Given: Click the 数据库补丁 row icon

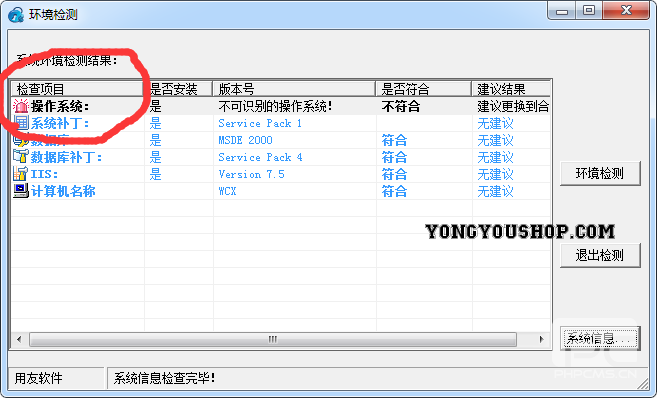Looking at the screenshot, I should (x=21, y=157).
